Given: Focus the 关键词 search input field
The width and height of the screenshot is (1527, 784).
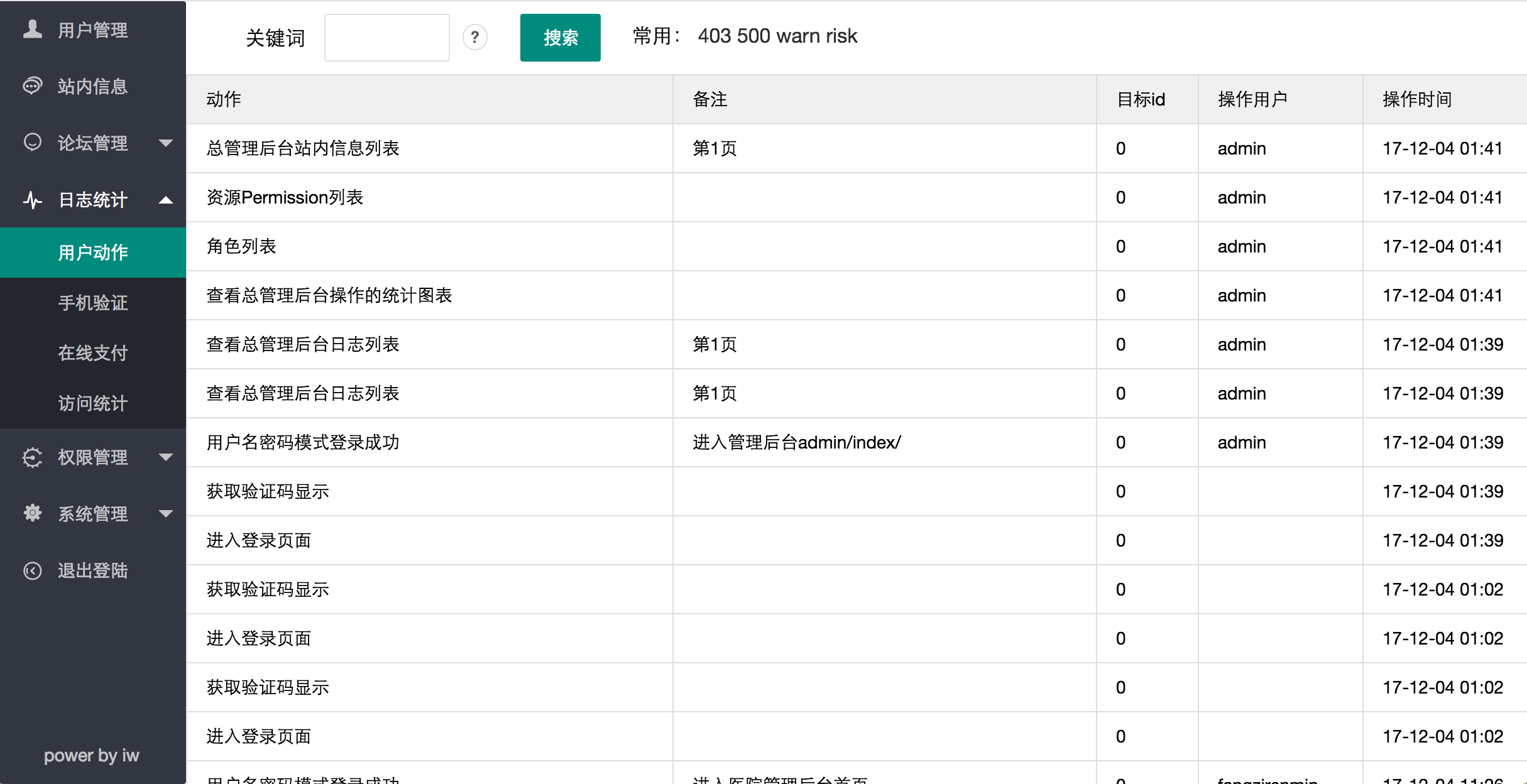Looking at the screenshot, I should pos(387,38).
